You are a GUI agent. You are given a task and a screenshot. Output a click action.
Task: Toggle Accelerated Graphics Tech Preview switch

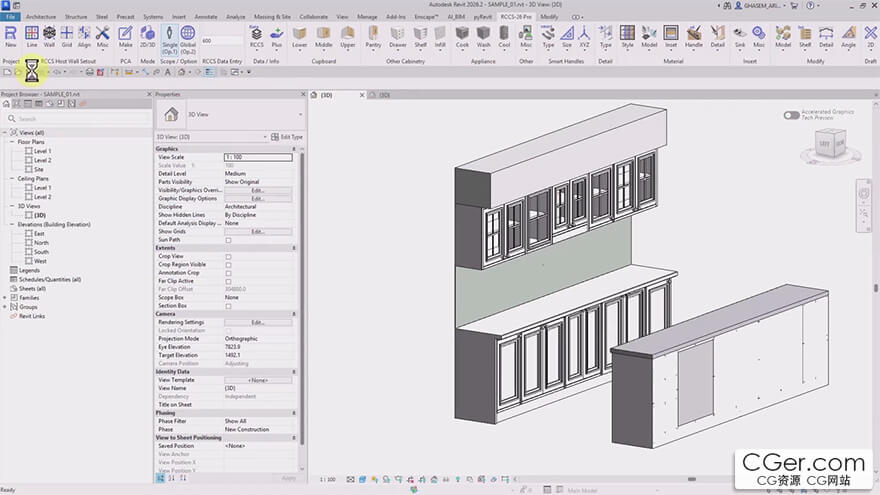tap(791, 115)
